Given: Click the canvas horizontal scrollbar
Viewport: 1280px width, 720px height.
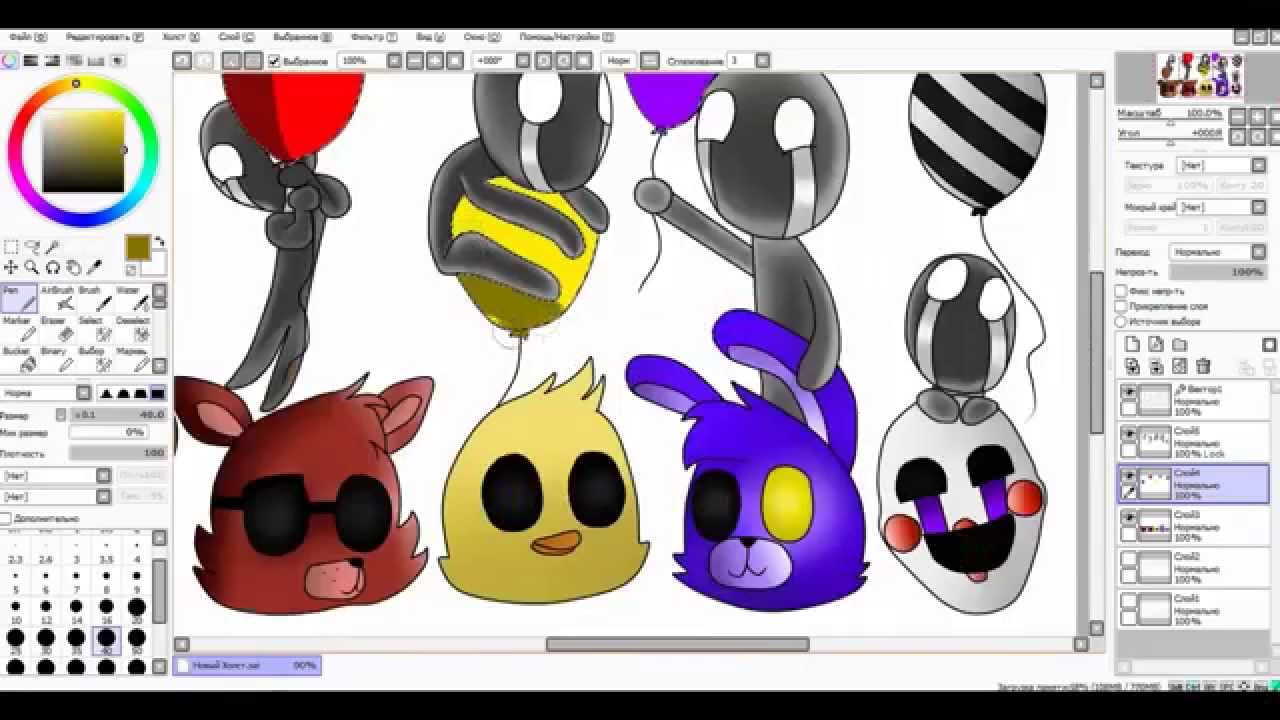Looking at the screenshot, I should [677, 645].
